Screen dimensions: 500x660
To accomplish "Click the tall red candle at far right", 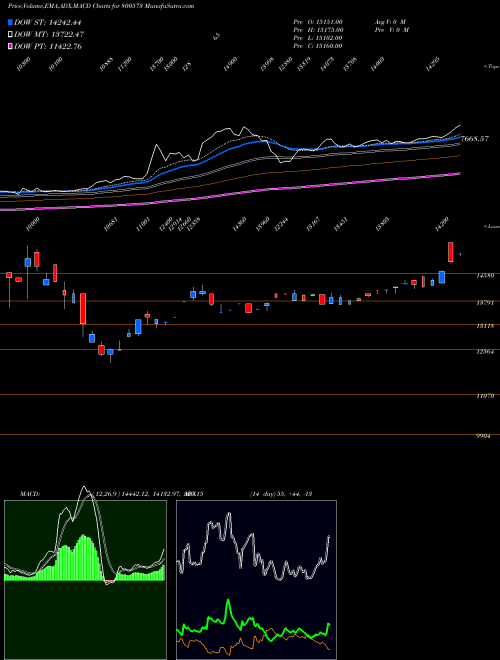I will 451,252.
